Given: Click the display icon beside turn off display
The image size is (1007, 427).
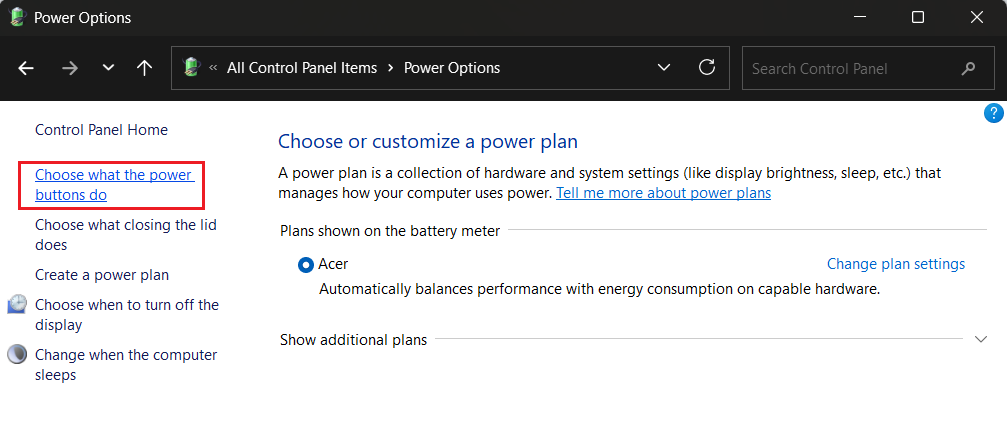Looking at the screenshot, I should click(x=17, y=305).
